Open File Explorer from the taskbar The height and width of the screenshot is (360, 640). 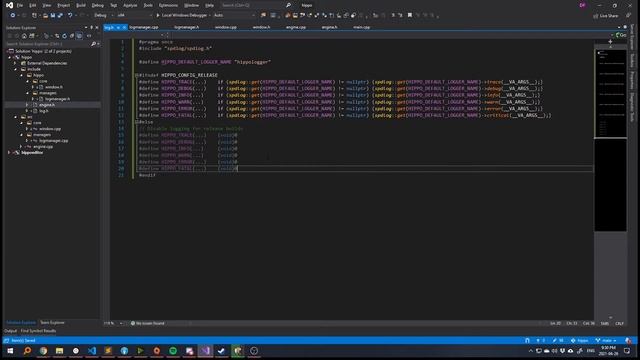pos(60,351)
